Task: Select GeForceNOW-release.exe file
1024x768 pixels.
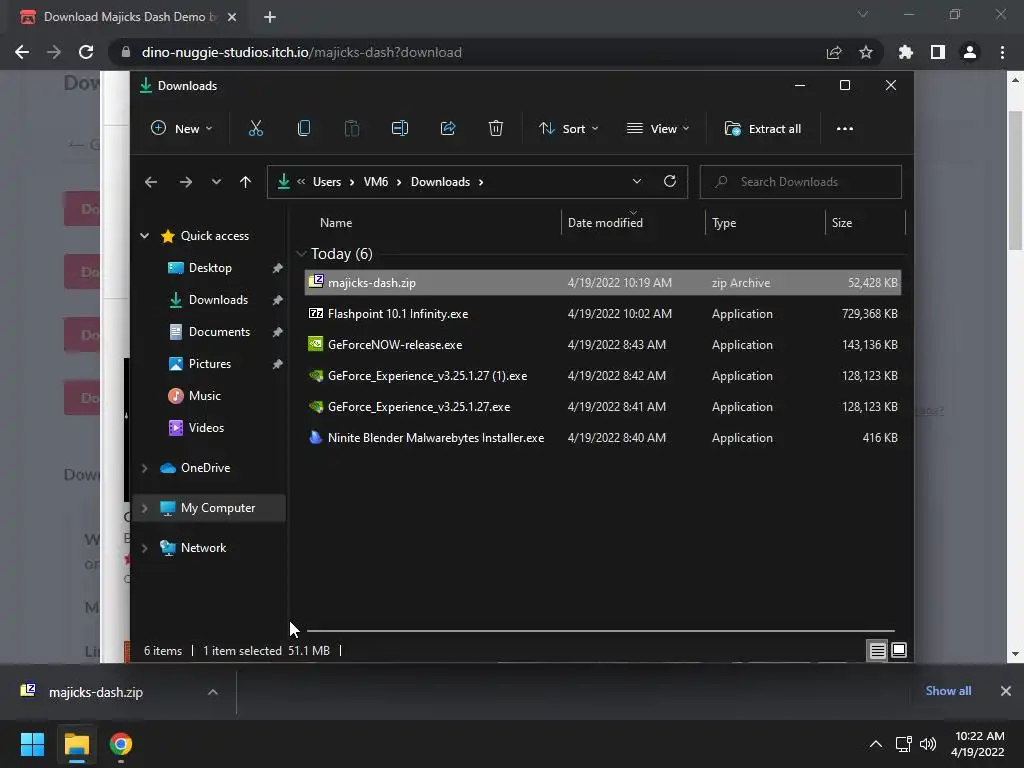Action: pyautogui.click(x=602, y=345)
